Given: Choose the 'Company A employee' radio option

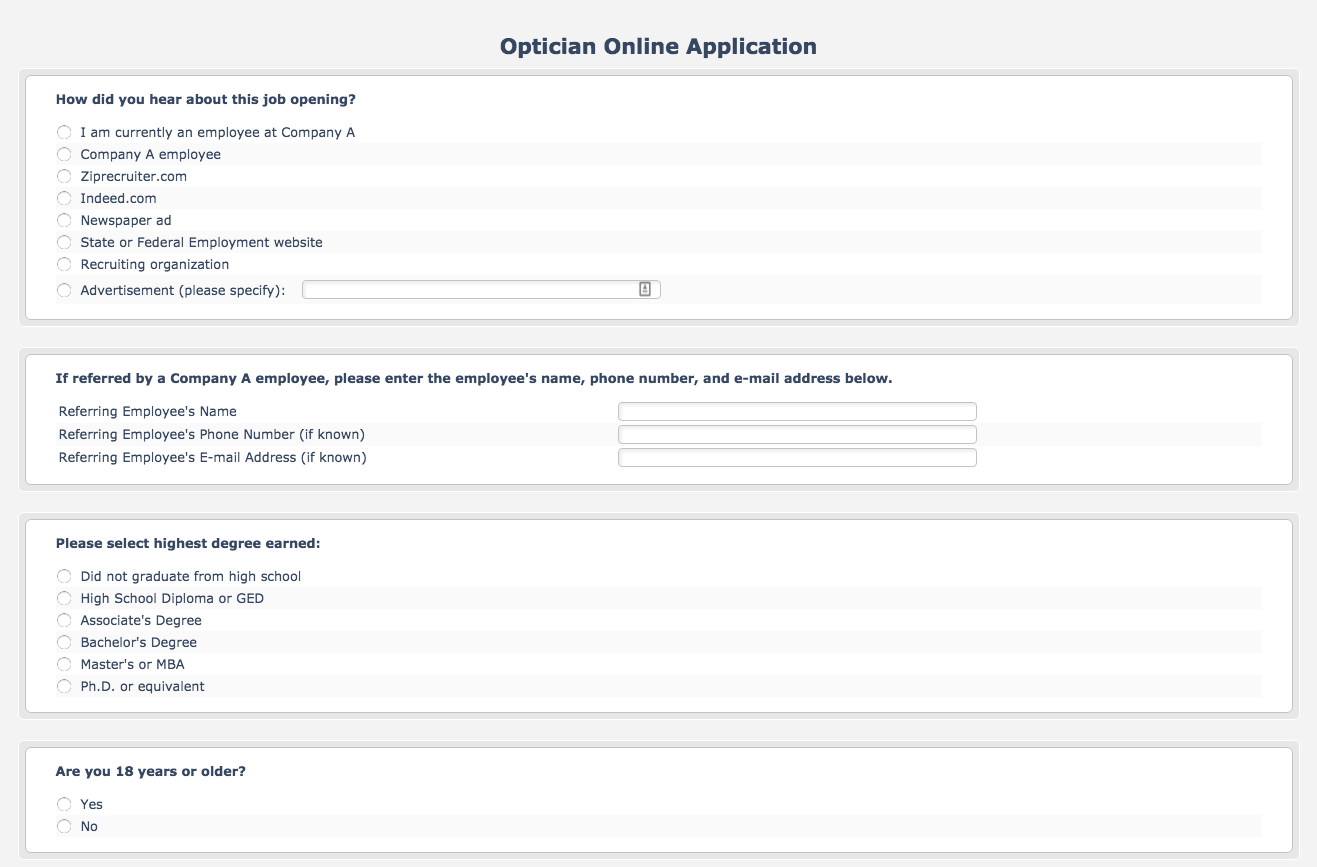Looking at the screenshot, I should click(64, 154).
